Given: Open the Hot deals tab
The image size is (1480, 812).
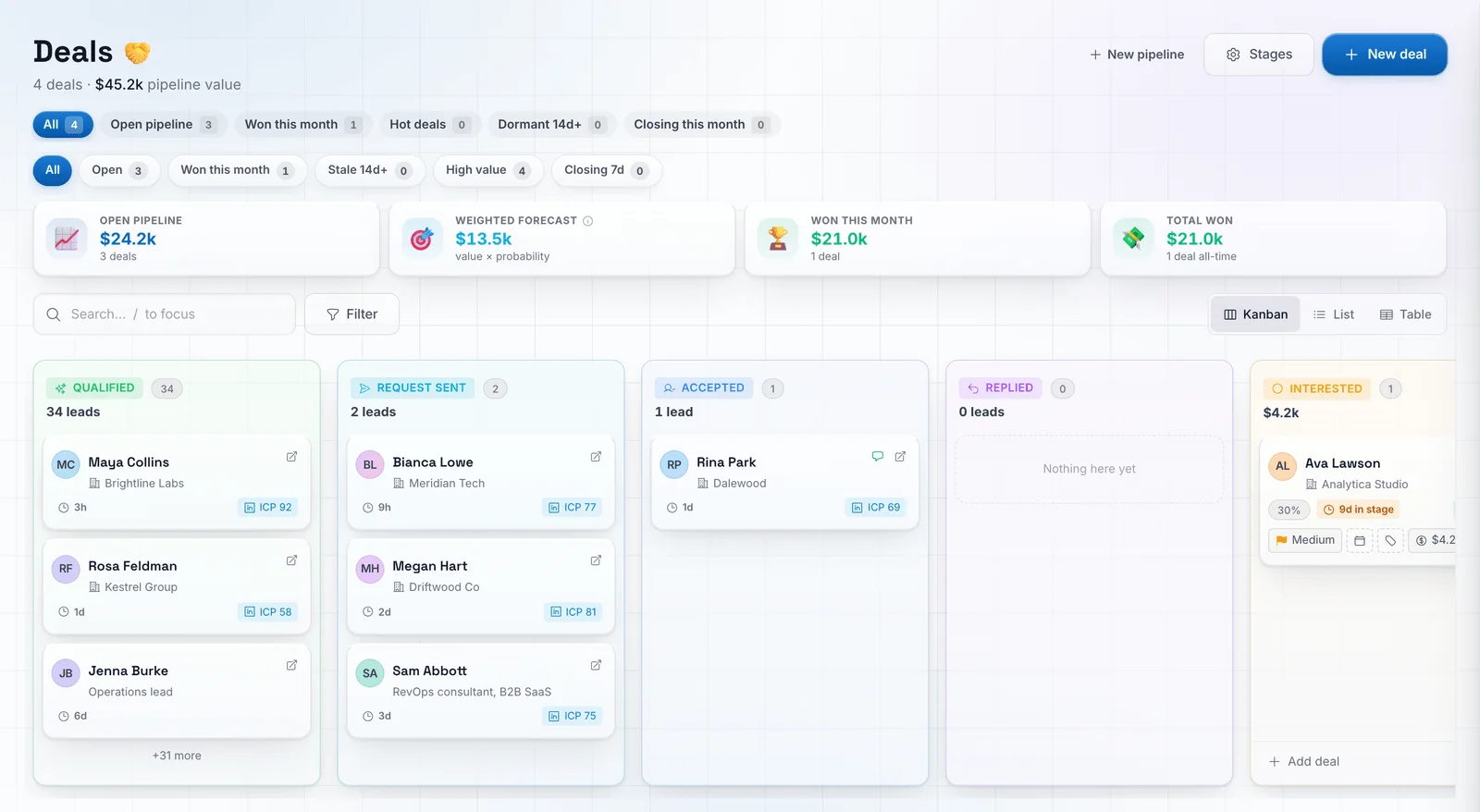Looking at the screenshot, I should [429, 125].
